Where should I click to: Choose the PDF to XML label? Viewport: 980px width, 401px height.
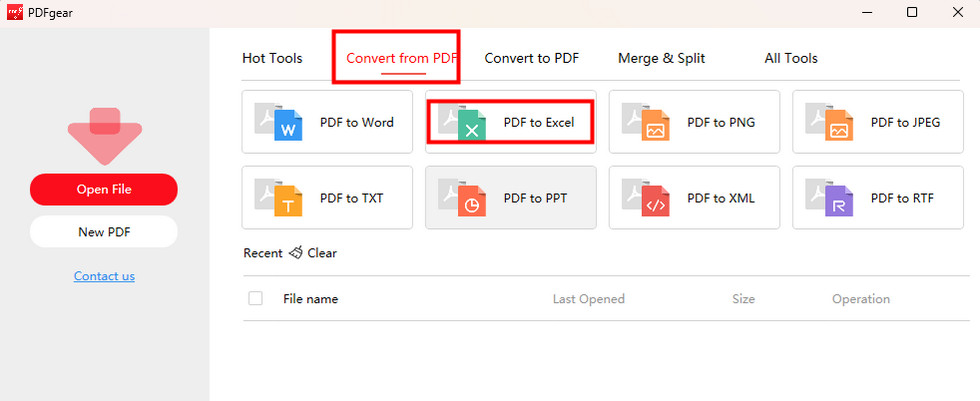[x=721, y=199]
